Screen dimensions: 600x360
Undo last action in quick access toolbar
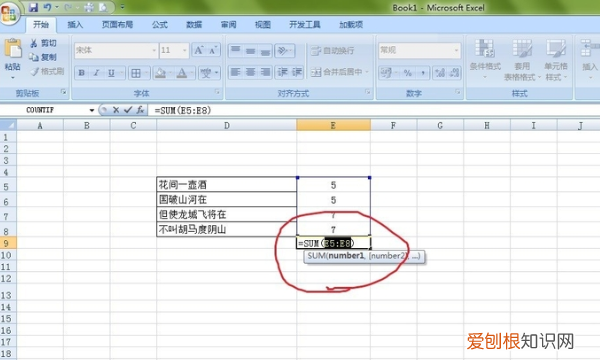(x=47, y=7)
